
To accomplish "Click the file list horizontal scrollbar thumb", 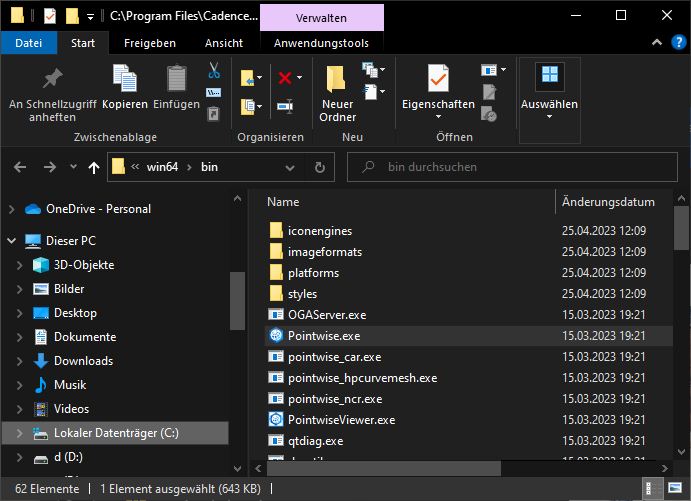I will [x=384, y=468].
